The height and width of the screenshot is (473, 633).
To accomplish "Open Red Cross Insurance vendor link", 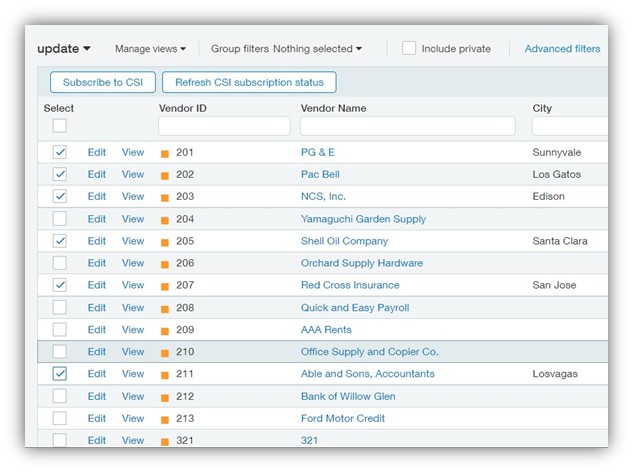I will [x=351, y=285].
